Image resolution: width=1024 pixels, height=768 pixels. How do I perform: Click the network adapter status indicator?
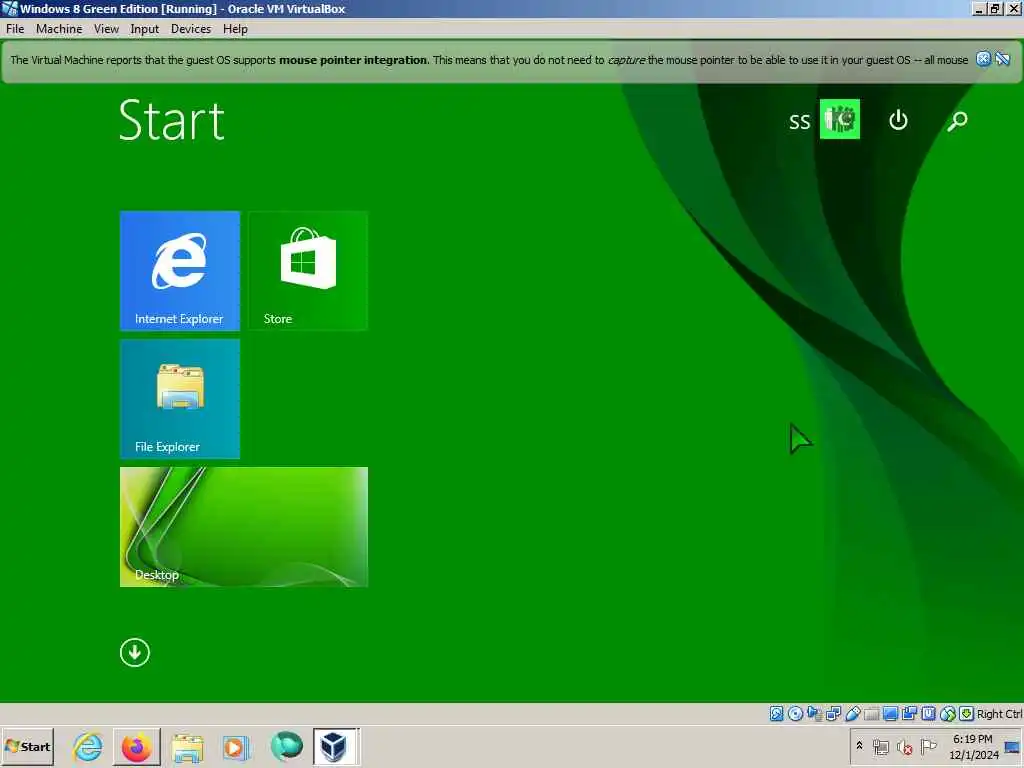833,714
